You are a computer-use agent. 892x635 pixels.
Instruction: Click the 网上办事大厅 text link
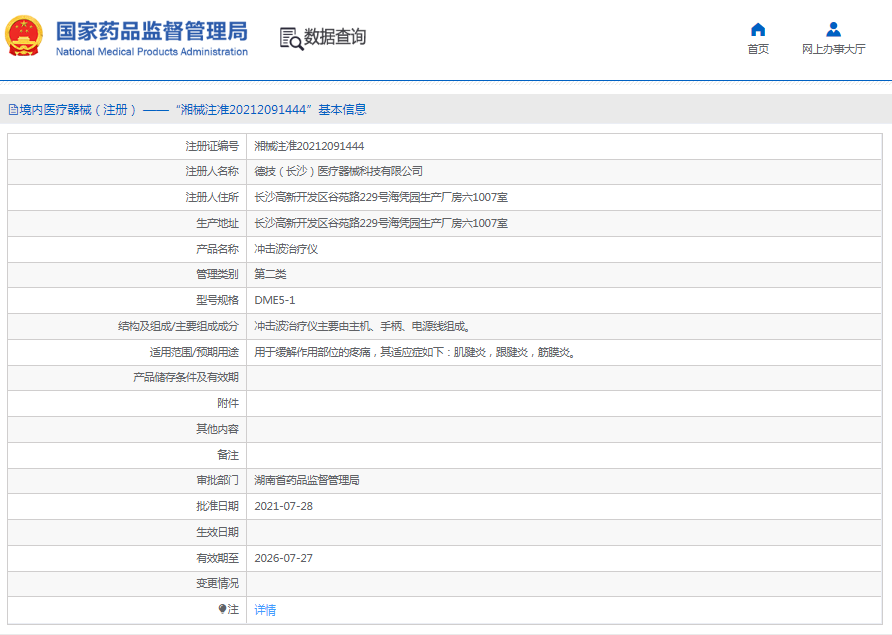(x=833, y=50)
